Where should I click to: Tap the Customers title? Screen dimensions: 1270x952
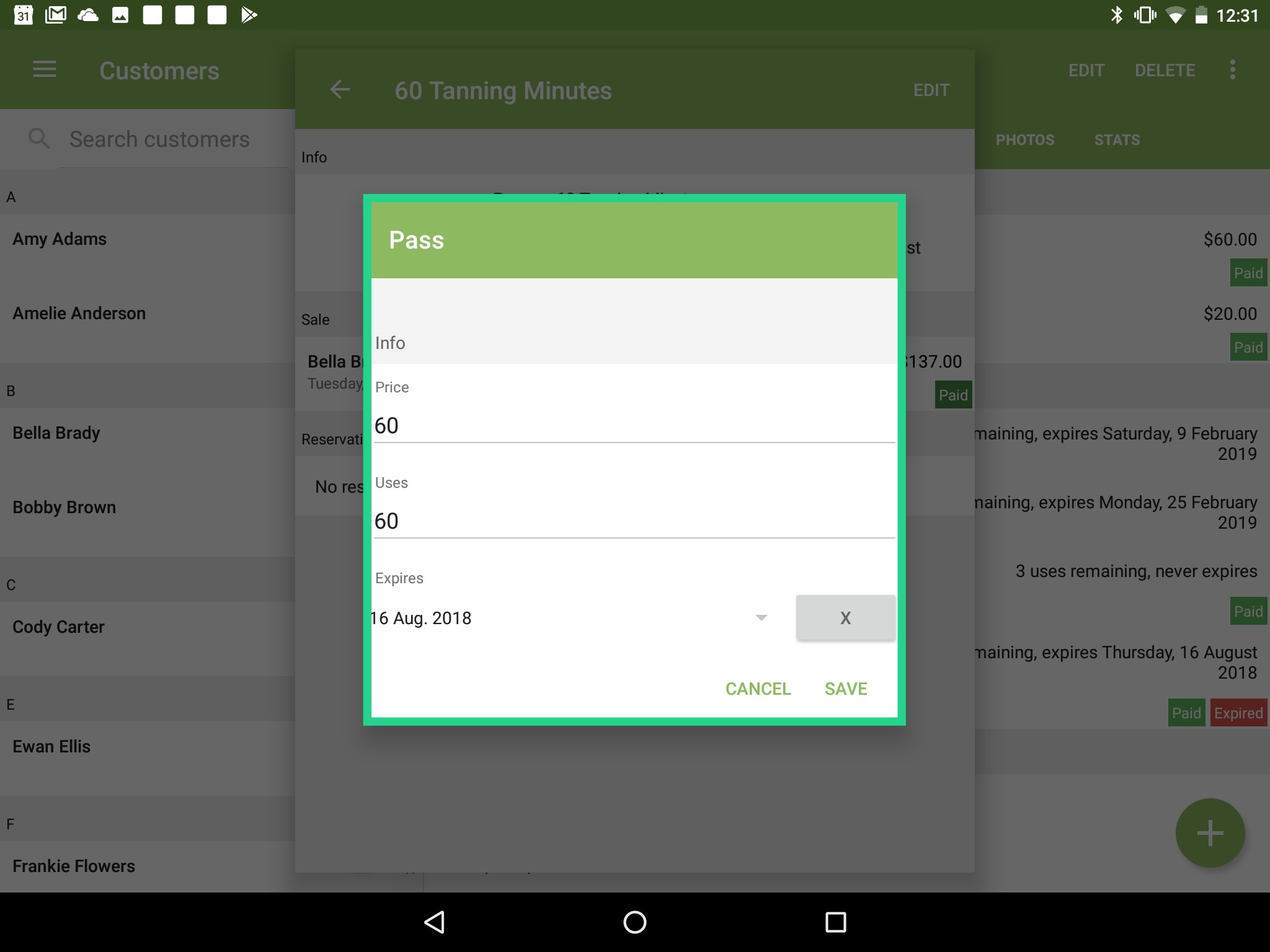click(x=159, y=71)
